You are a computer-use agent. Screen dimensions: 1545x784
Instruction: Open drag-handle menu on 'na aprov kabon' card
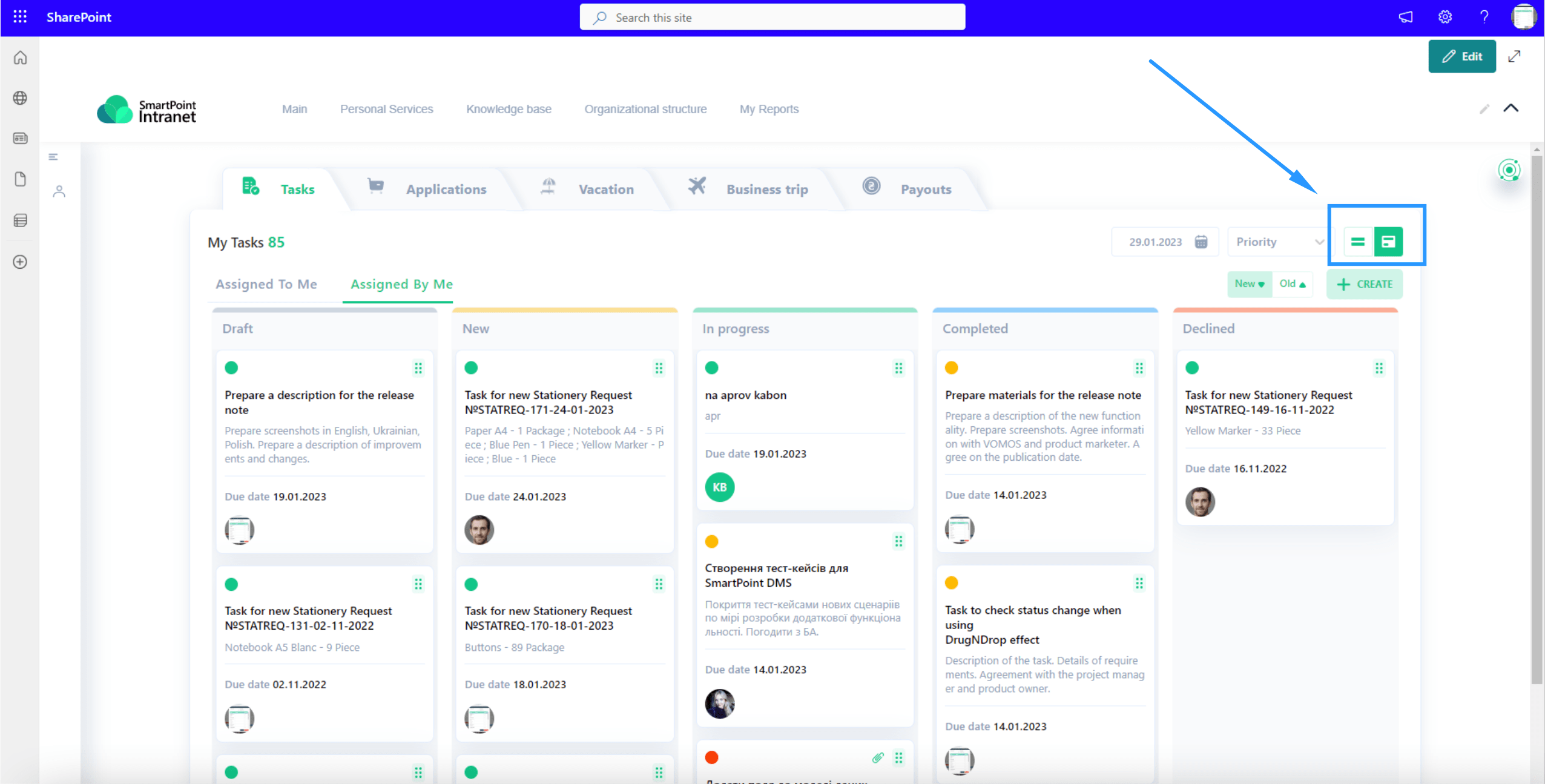tap(898, 368)
